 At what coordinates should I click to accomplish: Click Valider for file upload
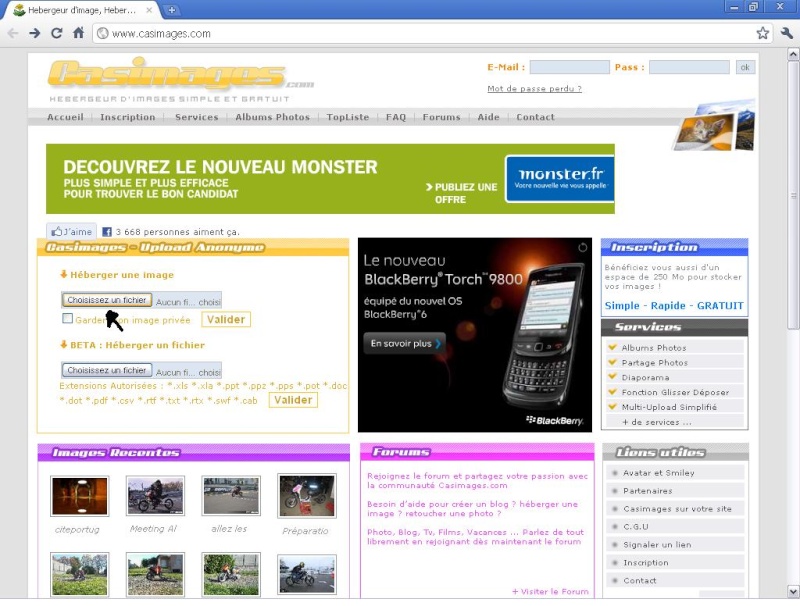tap(293, 400)
